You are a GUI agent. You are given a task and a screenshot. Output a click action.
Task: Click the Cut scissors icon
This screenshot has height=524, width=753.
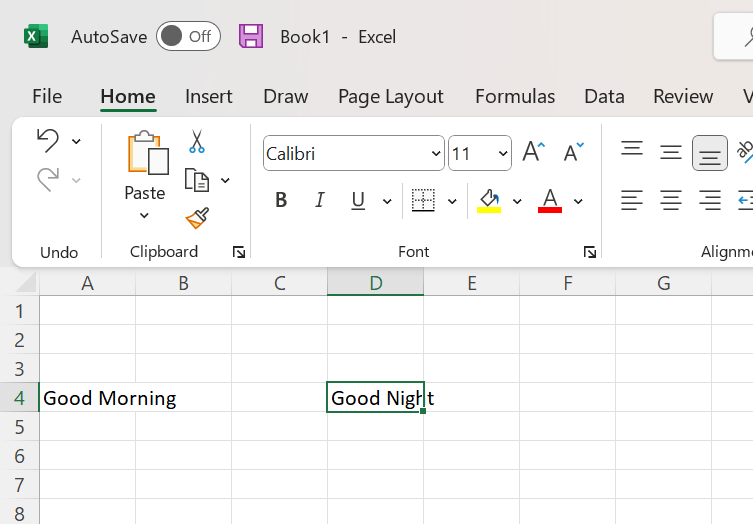197,142
